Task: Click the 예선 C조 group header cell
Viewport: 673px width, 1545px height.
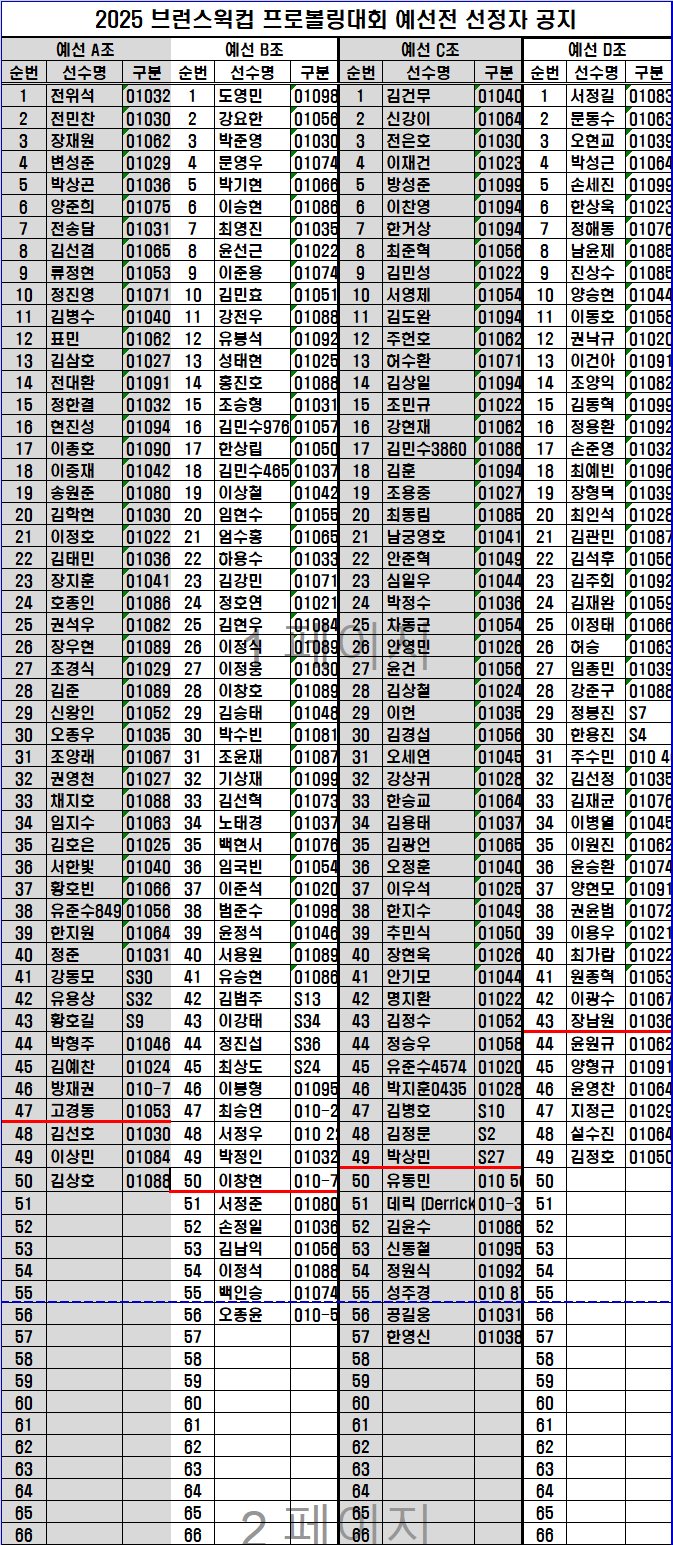Action: pyautogui.click(x=431, y=49)
